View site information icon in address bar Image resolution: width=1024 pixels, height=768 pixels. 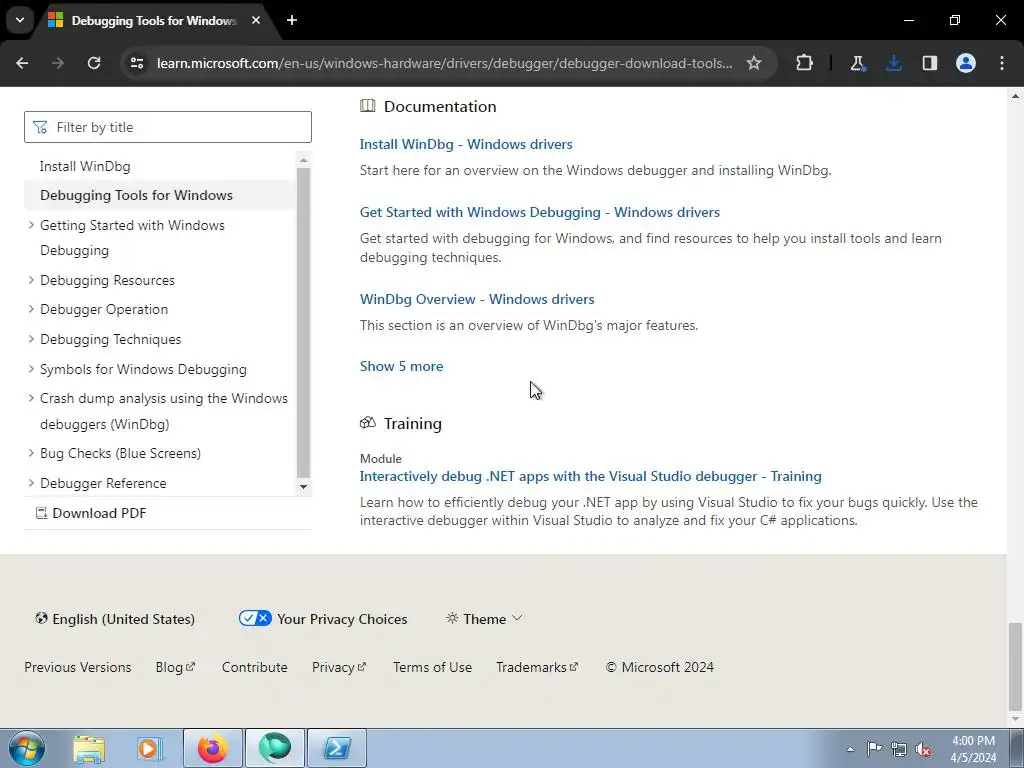coord(136,63)
